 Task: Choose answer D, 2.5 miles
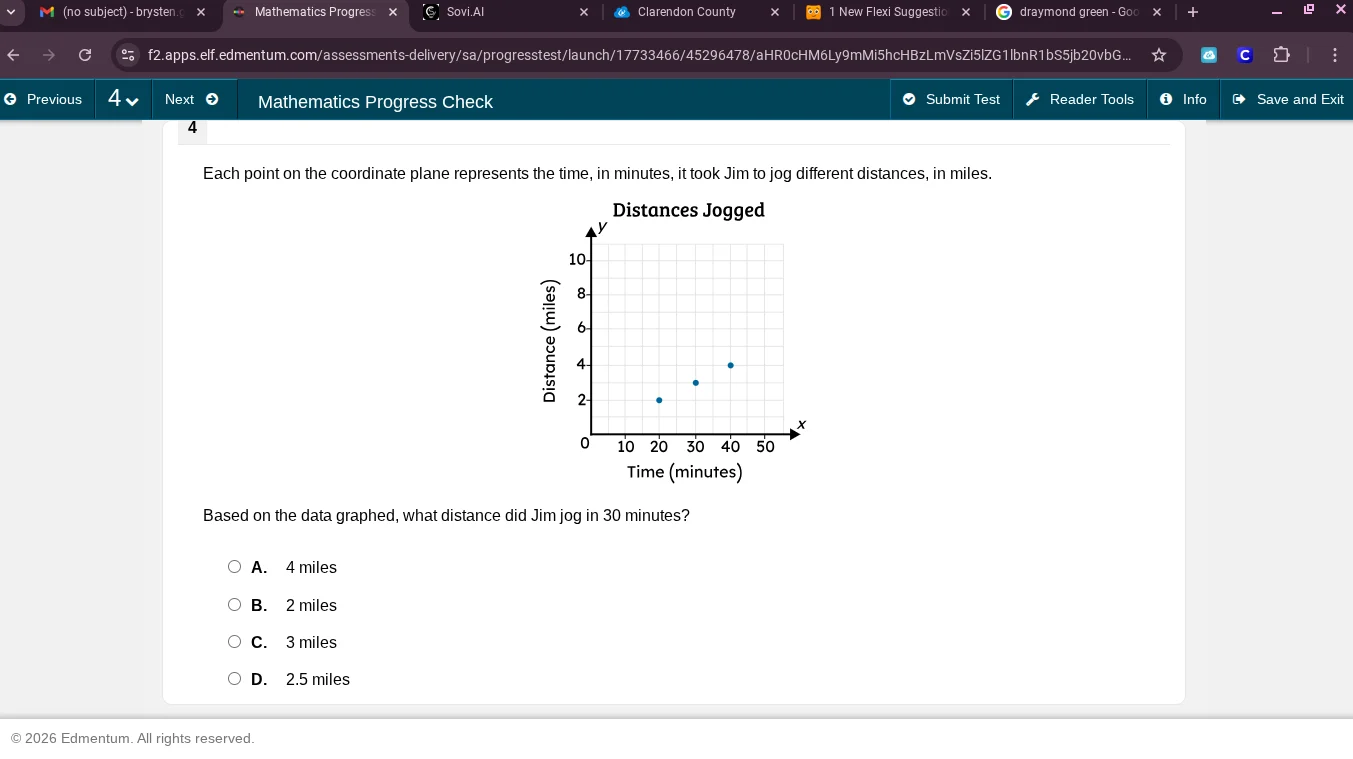click(x=234, y=678)
